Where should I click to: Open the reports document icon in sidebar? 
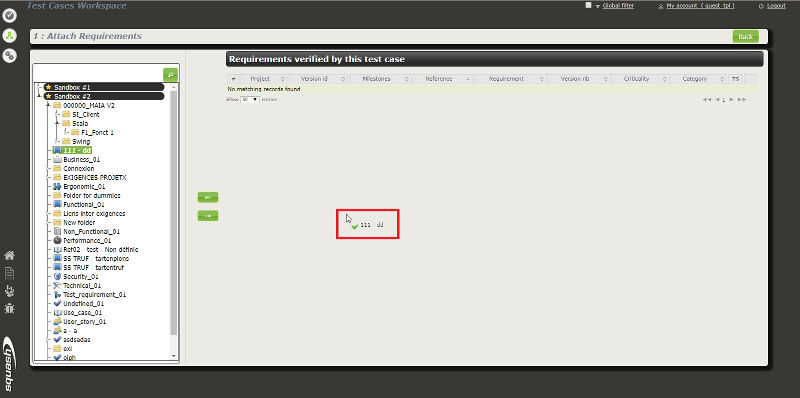click(x=9, y=273)
